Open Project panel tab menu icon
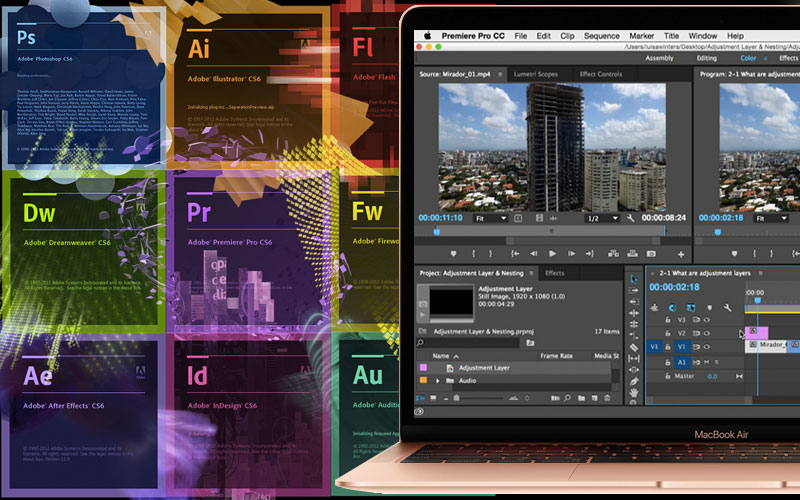Viewport: 800px width, 500px height. click(531, 273)
